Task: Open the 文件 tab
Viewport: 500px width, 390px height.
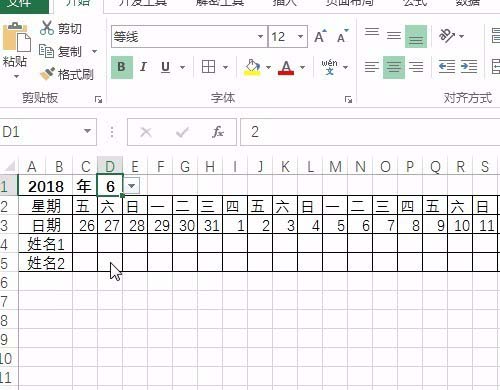Action: pos(24,4)
